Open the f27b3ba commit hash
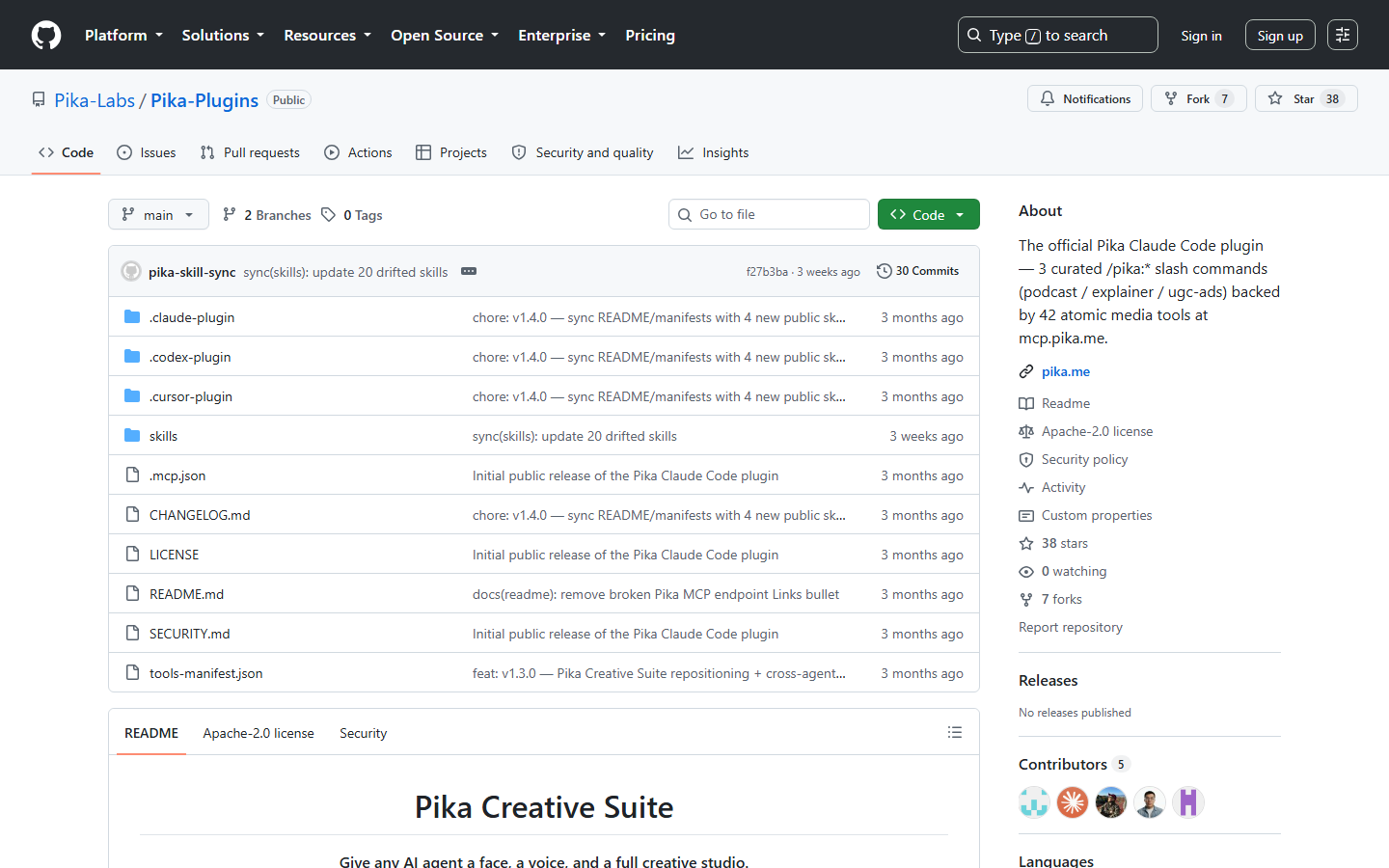 [767, 272]
